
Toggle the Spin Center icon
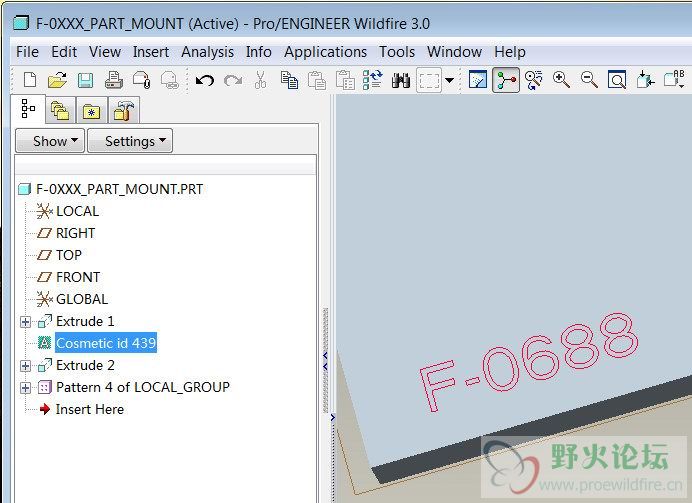(506, 80)
